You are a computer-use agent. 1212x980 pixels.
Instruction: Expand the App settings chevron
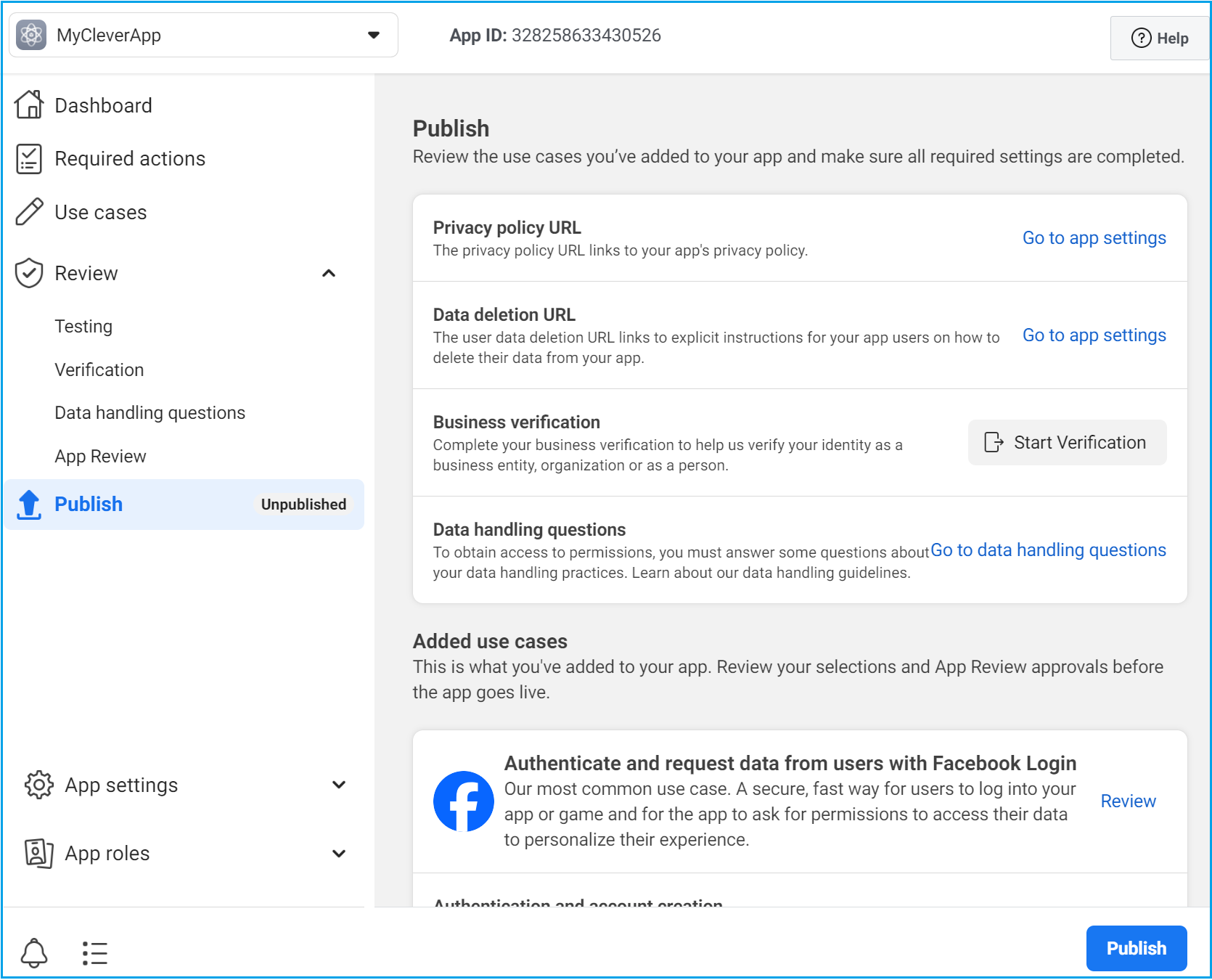point(339,785)
